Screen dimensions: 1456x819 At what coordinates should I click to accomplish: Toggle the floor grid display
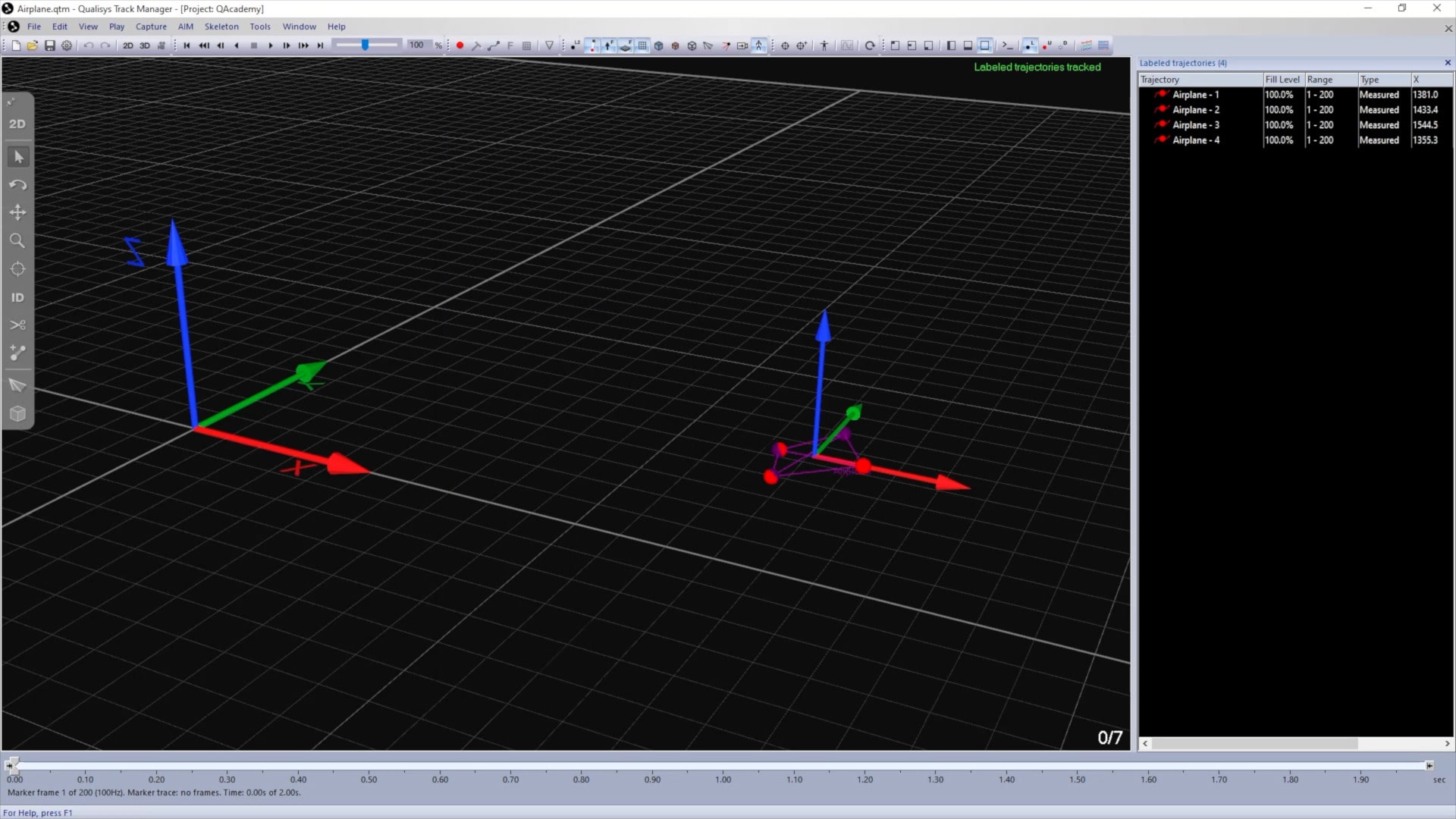pos(642,45)
